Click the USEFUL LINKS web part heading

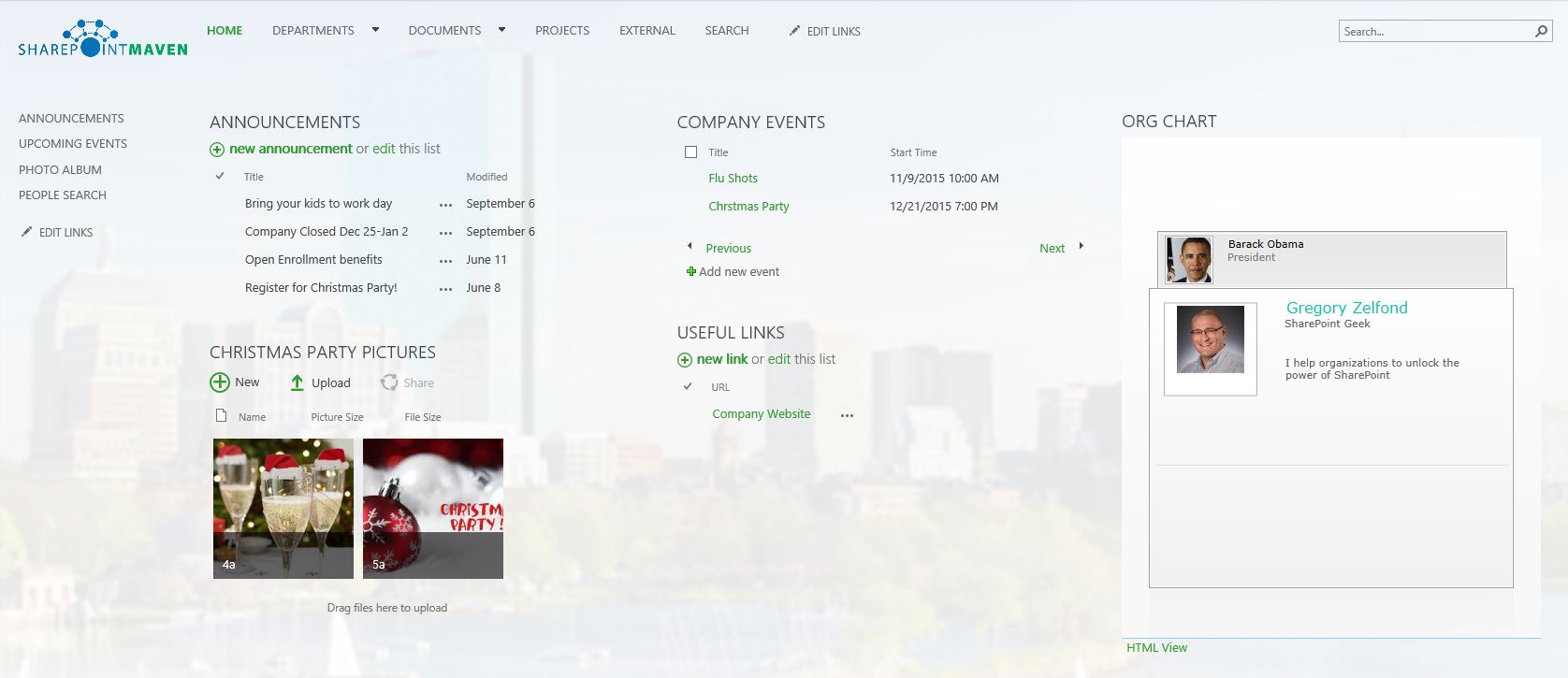point(731,333)
